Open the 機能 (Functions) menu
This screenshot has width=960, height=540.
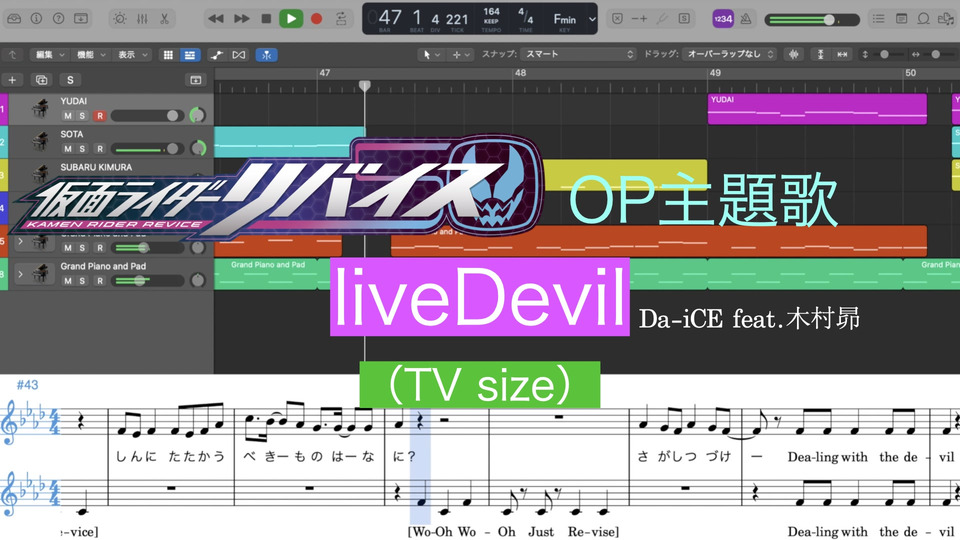[91, 54]
